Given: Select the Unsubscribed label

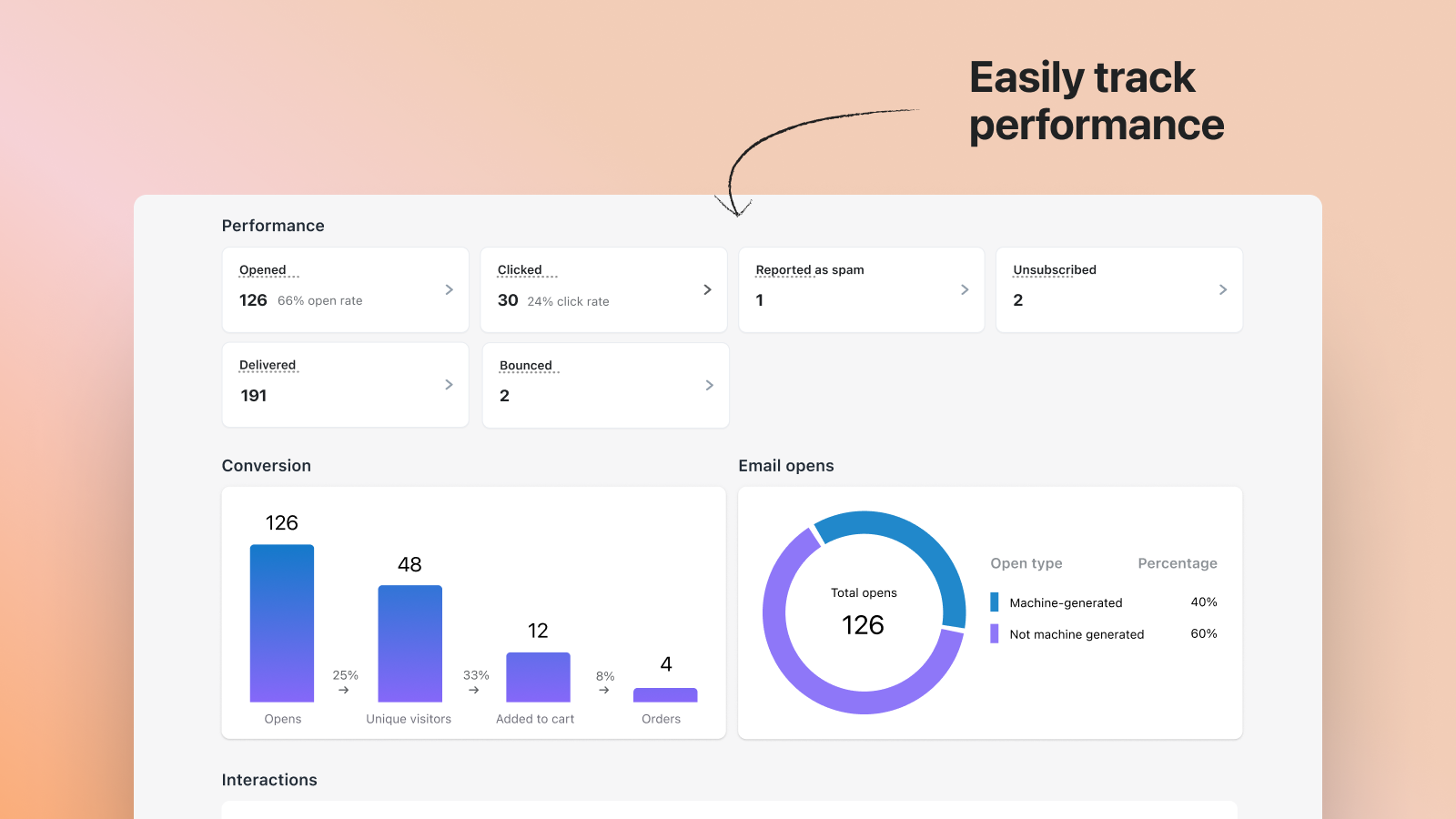Looking at the screenshot, I should [x=1055, y=270].
